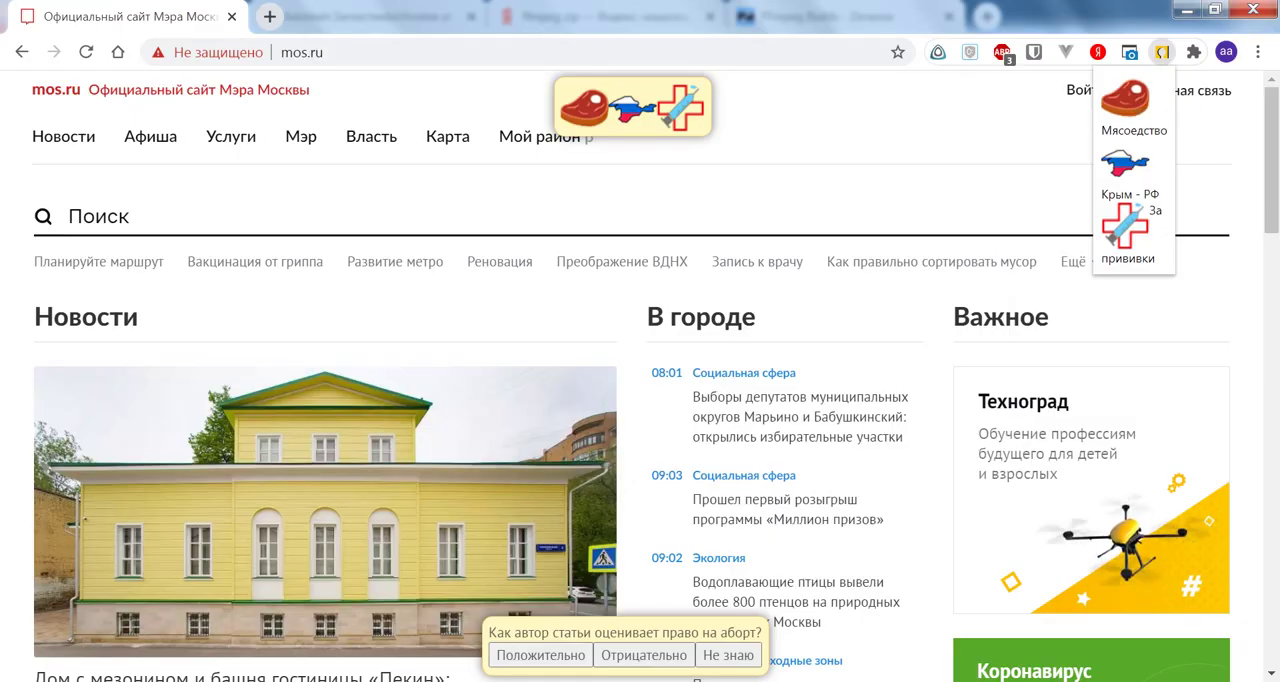
Task: Select the Crimea map icon in the popup
Action: pos(1125,162)
